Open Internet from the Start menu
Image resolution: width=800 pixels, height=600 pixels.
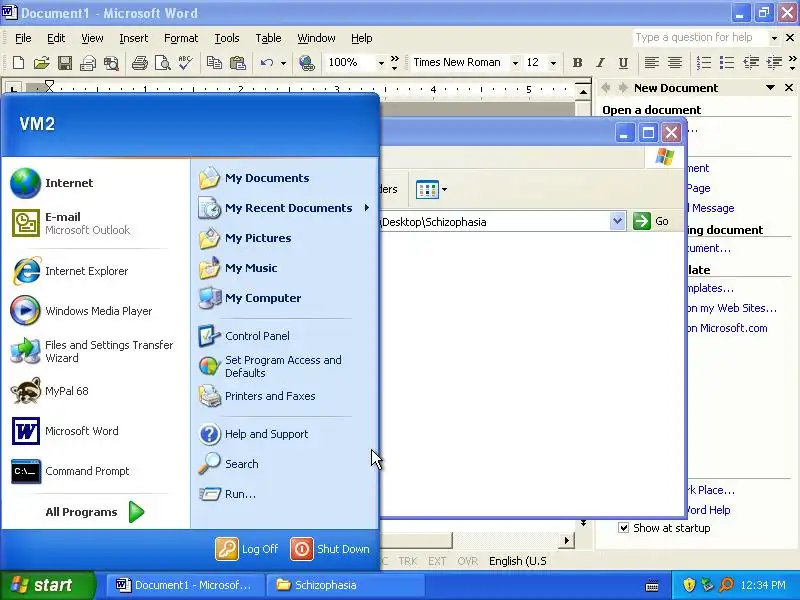[96, 183]
